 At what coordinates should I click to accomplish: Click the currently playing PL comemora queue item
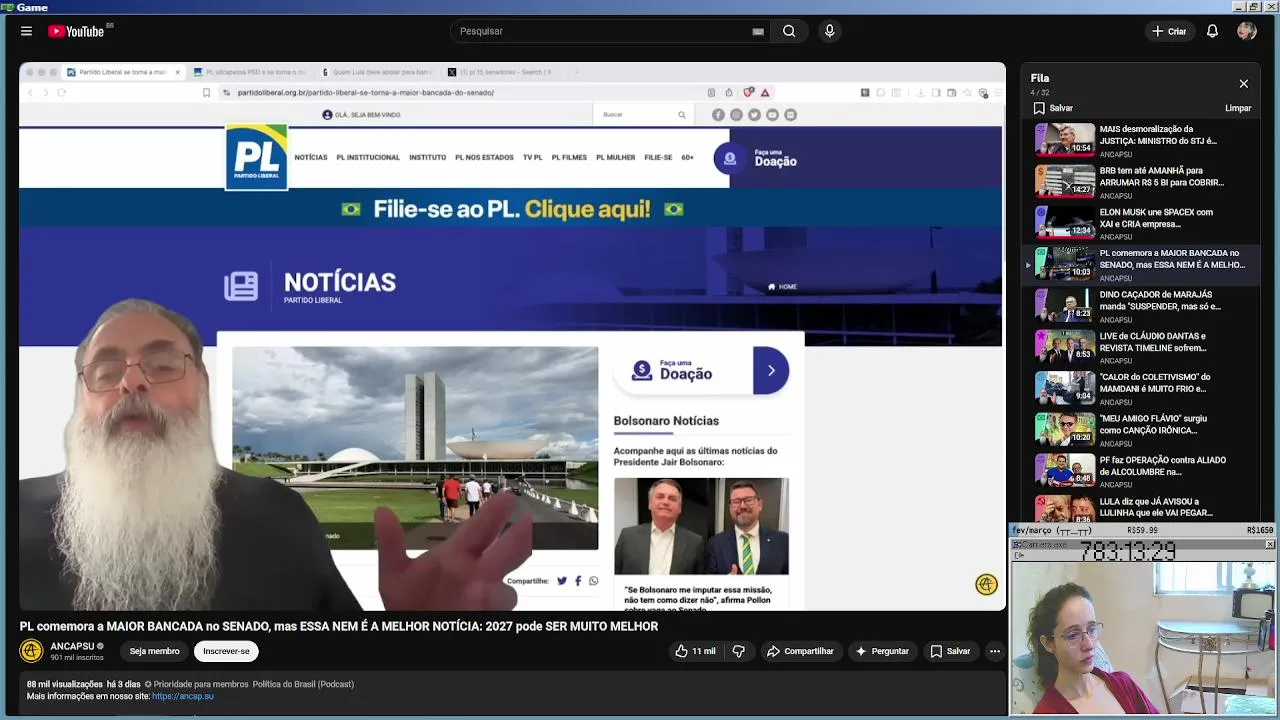1141,264
